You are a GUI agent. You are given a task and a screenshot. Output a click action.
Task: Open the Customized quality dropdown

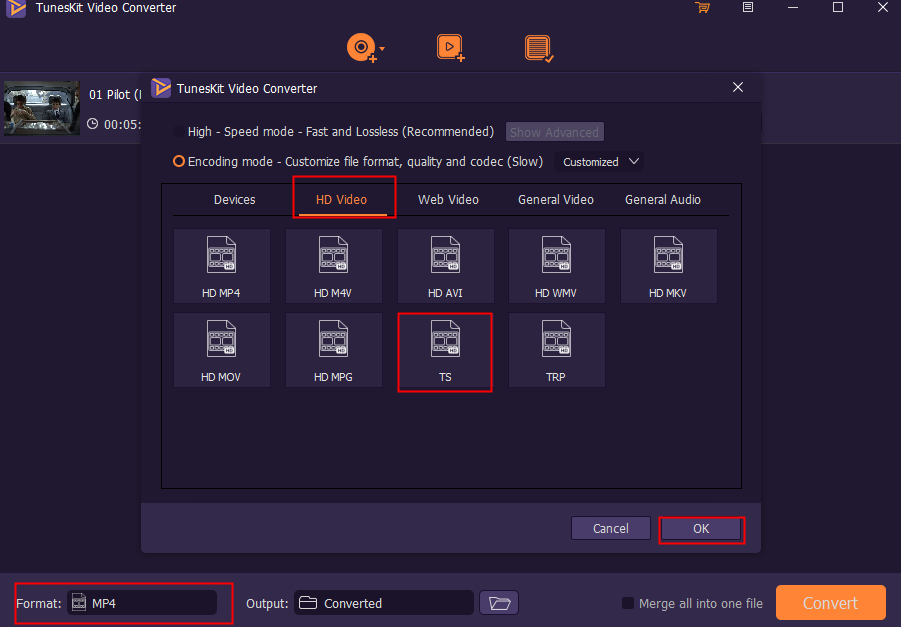(599, 162)
